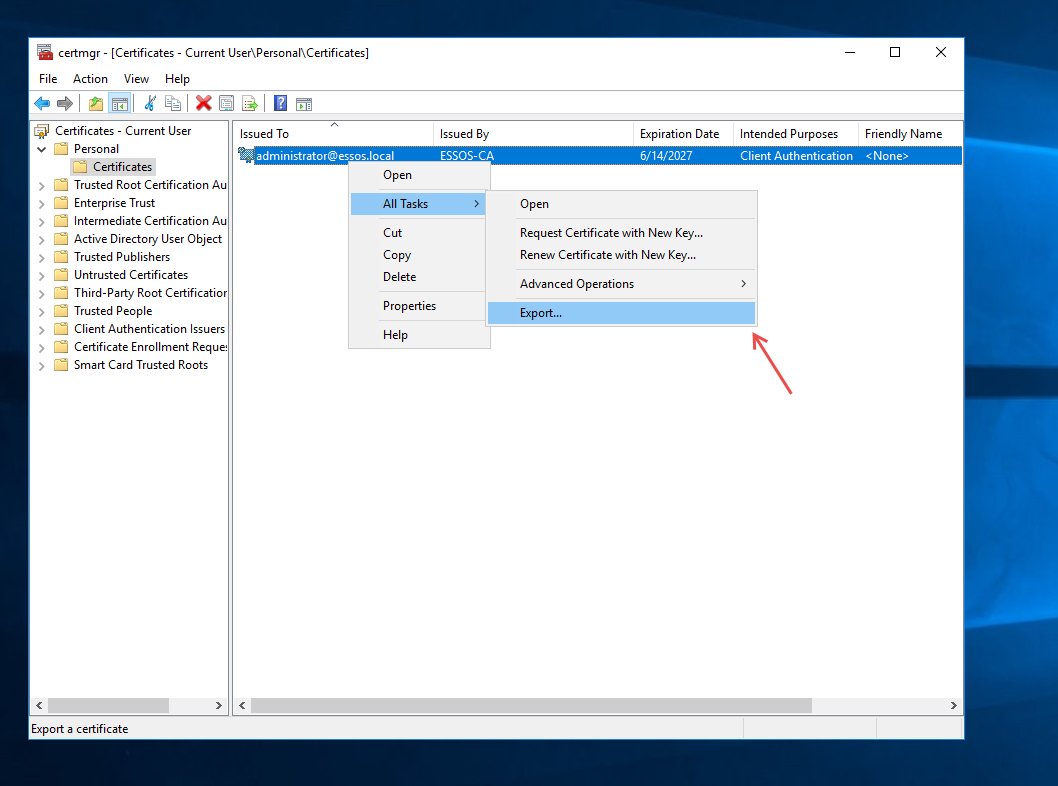
Task: Click the Untrusted Certificates folder icon
Action: (x=61, y=275)
